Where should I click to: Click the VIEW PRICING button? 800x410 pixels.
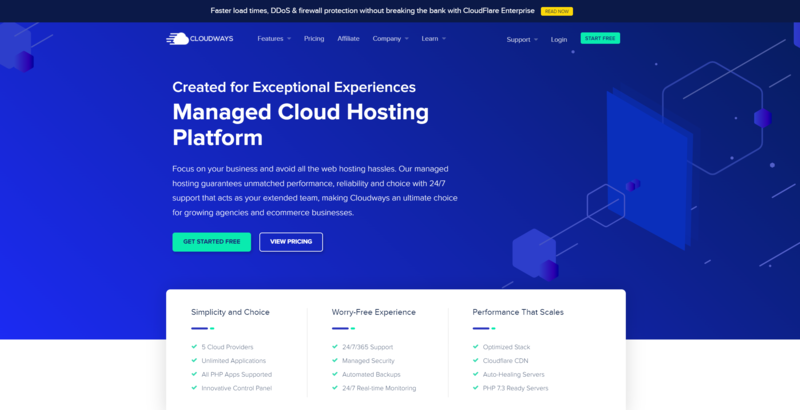tap(291, 242)
